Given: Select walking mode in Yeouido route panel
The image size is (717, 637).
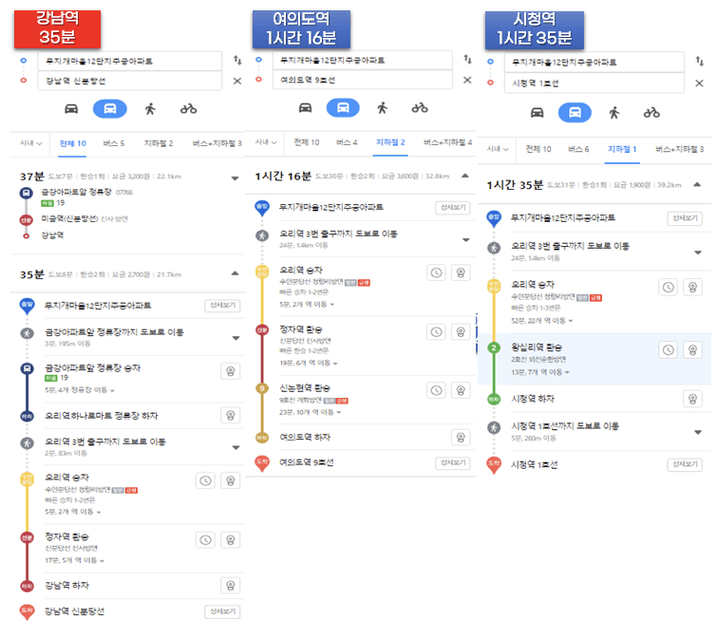Looking at the screenshot, I should 382,108.
